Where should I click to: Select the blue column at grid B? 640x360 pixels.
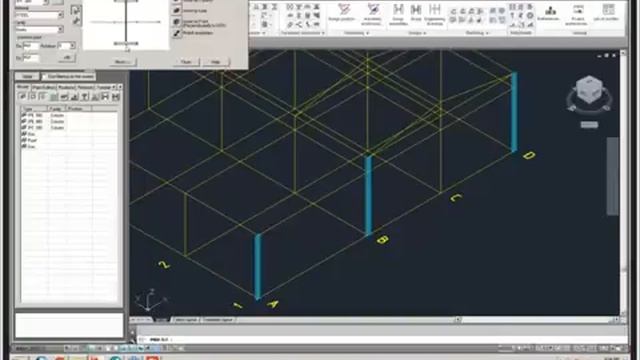coord(368,196)
